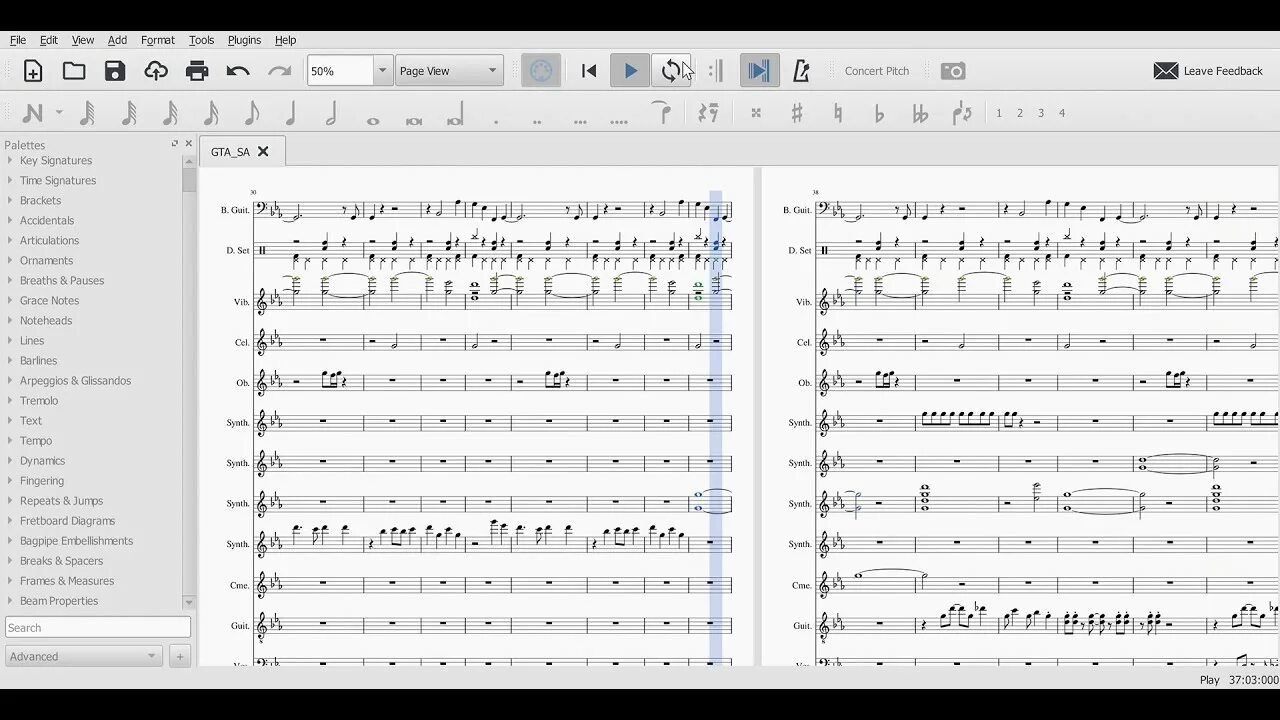The height and width of the screenshot is (720, 1280).
Task: Switch to the GTA_SA tab
Action: (231, 151)
